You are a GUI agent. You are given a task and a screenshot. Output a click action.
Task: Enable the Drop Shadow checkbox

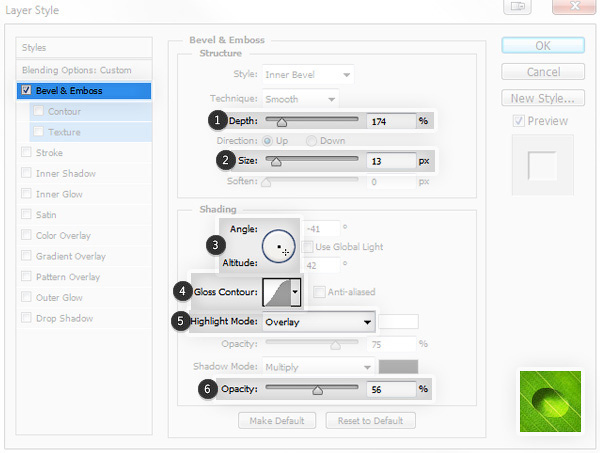point(26,318)
